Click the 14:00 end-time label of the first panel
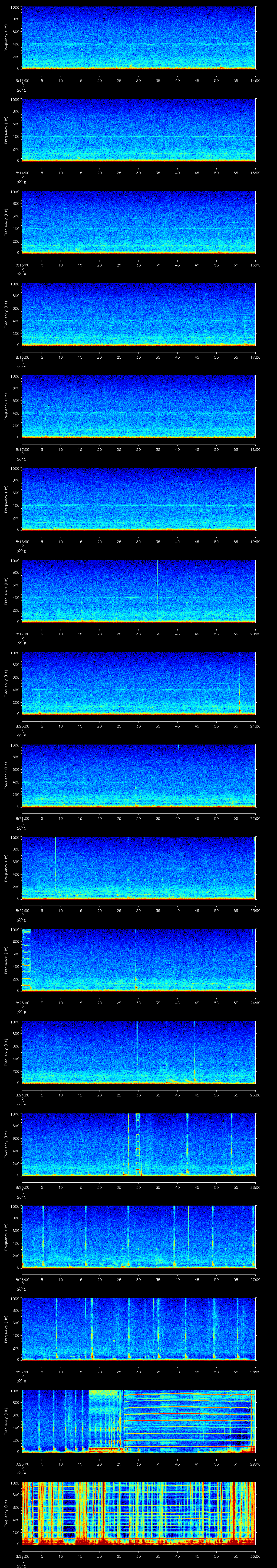The image size is (277, 1568). coord(255,80)
